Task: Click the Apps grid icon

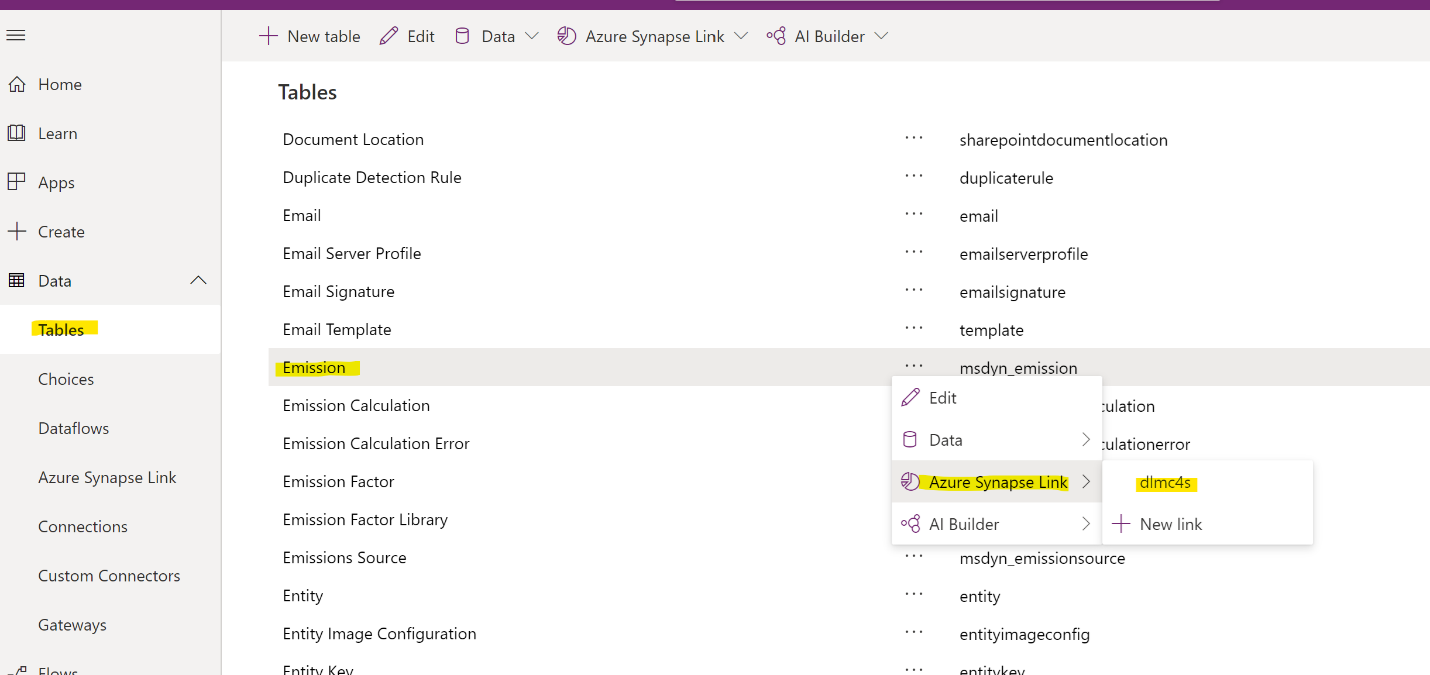Action: (x=16, y=182)
